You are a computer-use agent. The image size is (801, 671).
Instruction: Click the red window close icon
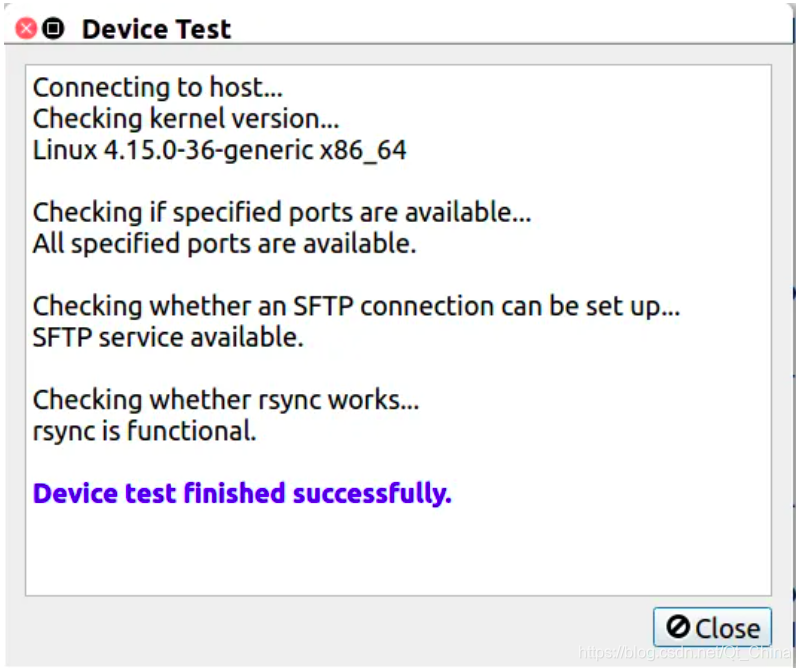pyautogui.click(x=26, y=29)
